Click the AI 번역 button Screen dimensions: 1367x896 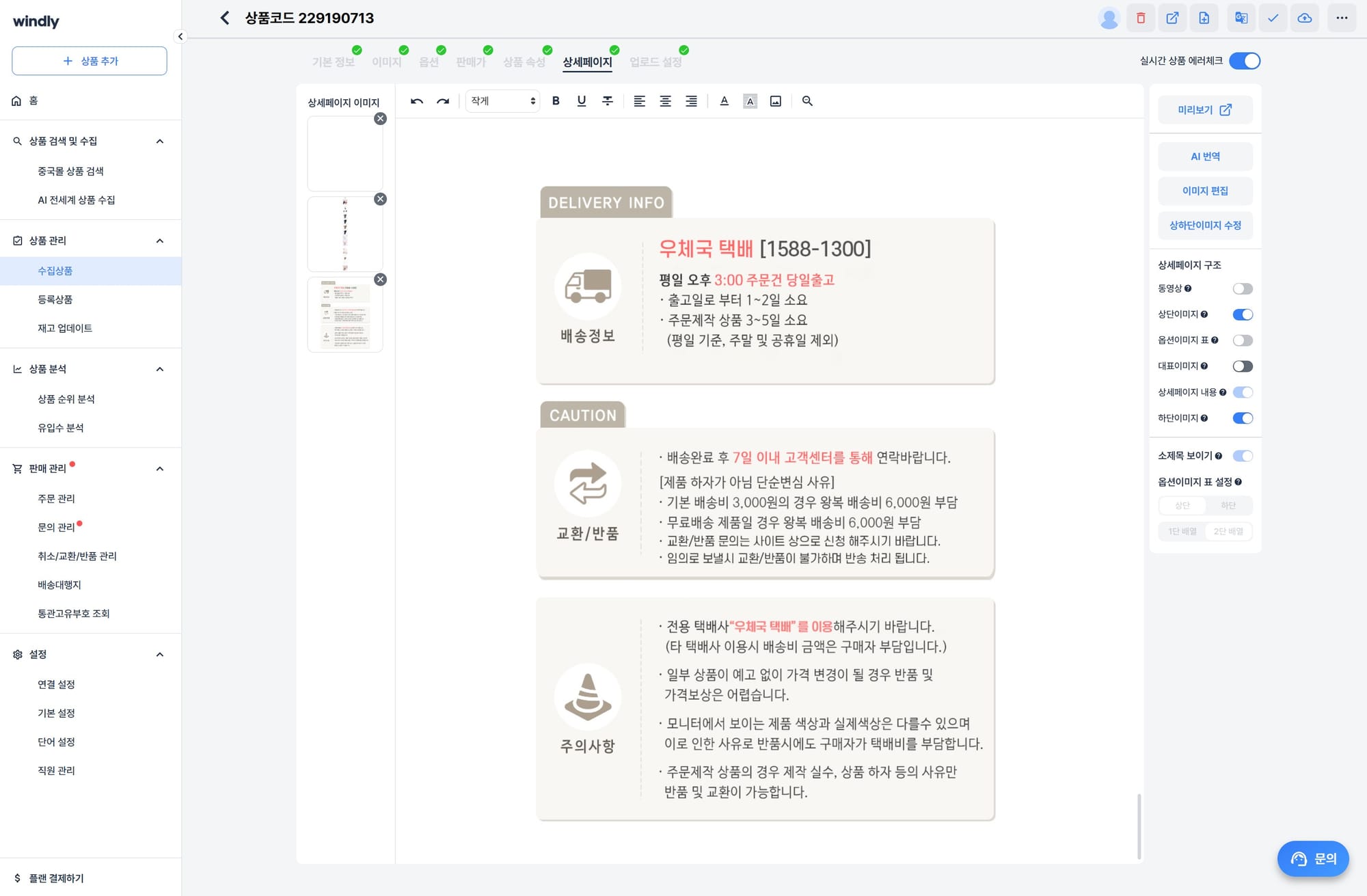tap(1204, 156)
